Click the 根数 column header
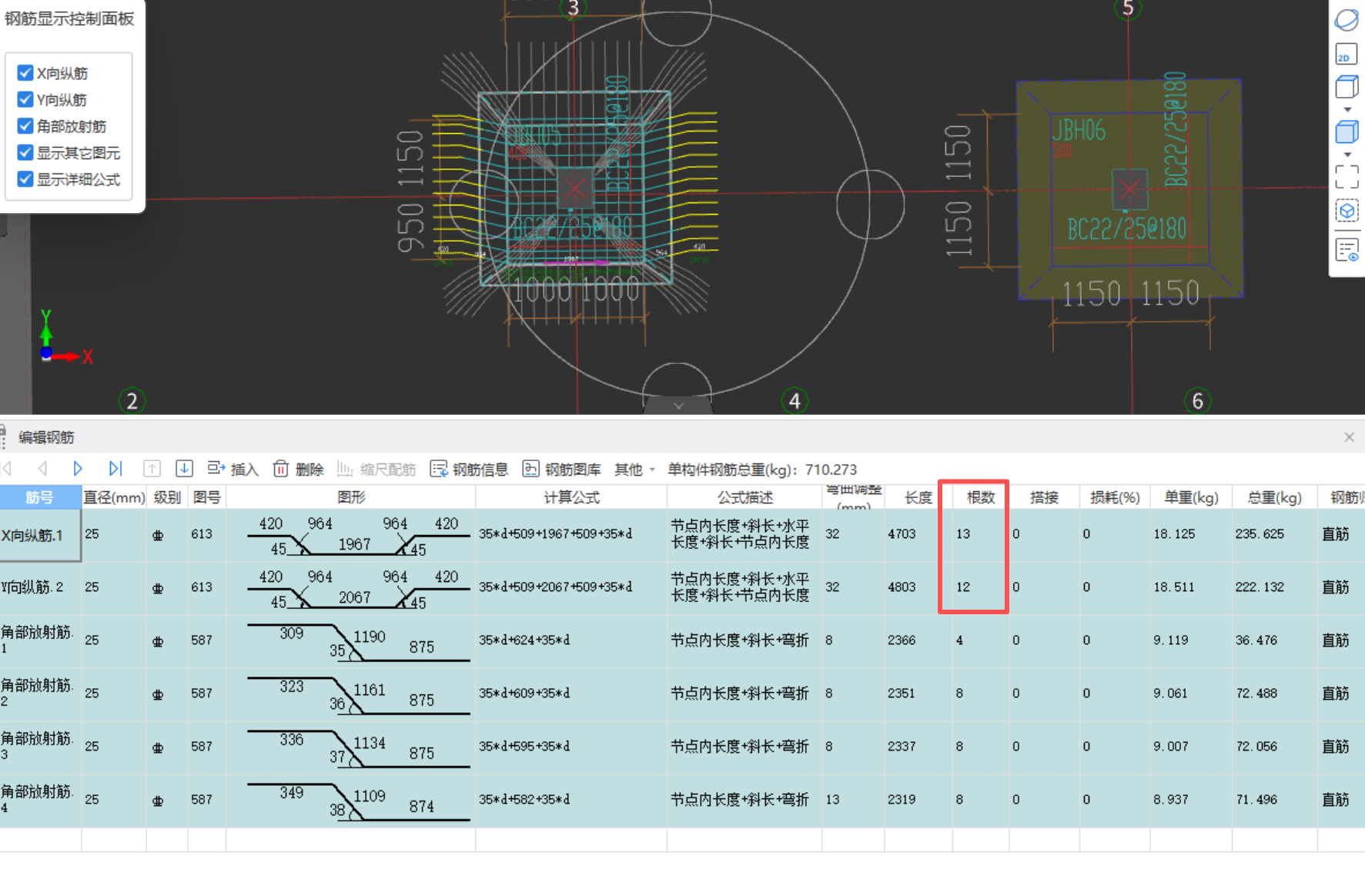The height and width of the screenshot is (896, 1365). (x=981, y=497)
